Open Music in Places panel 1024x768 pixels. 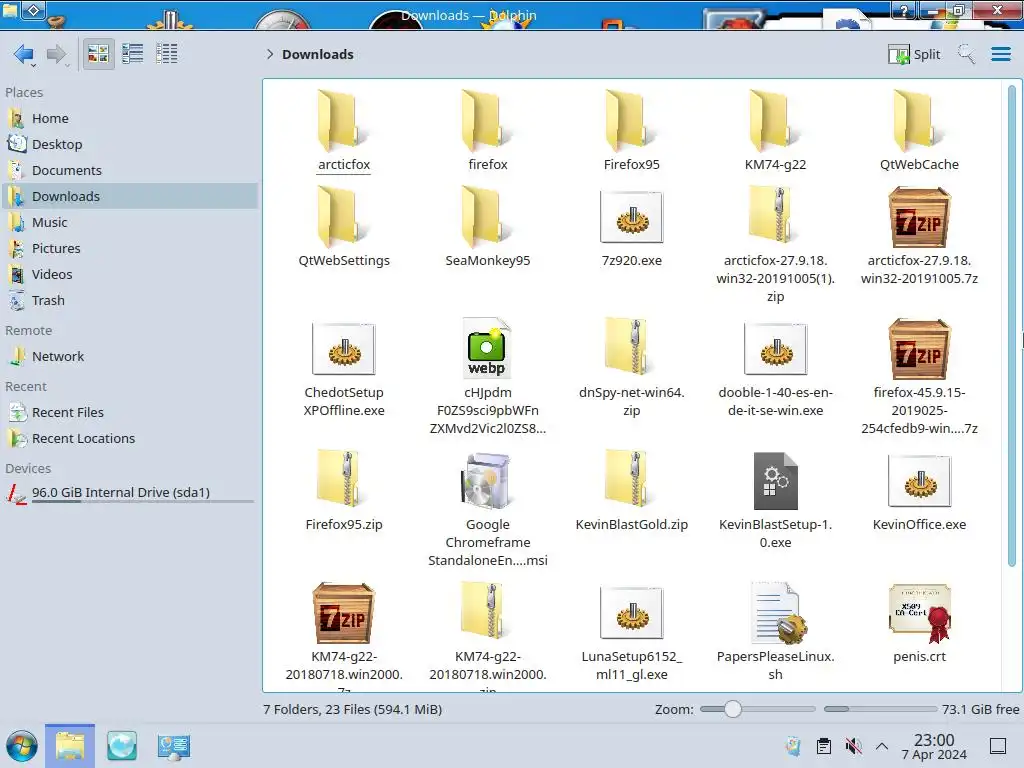tap(129, 222)
